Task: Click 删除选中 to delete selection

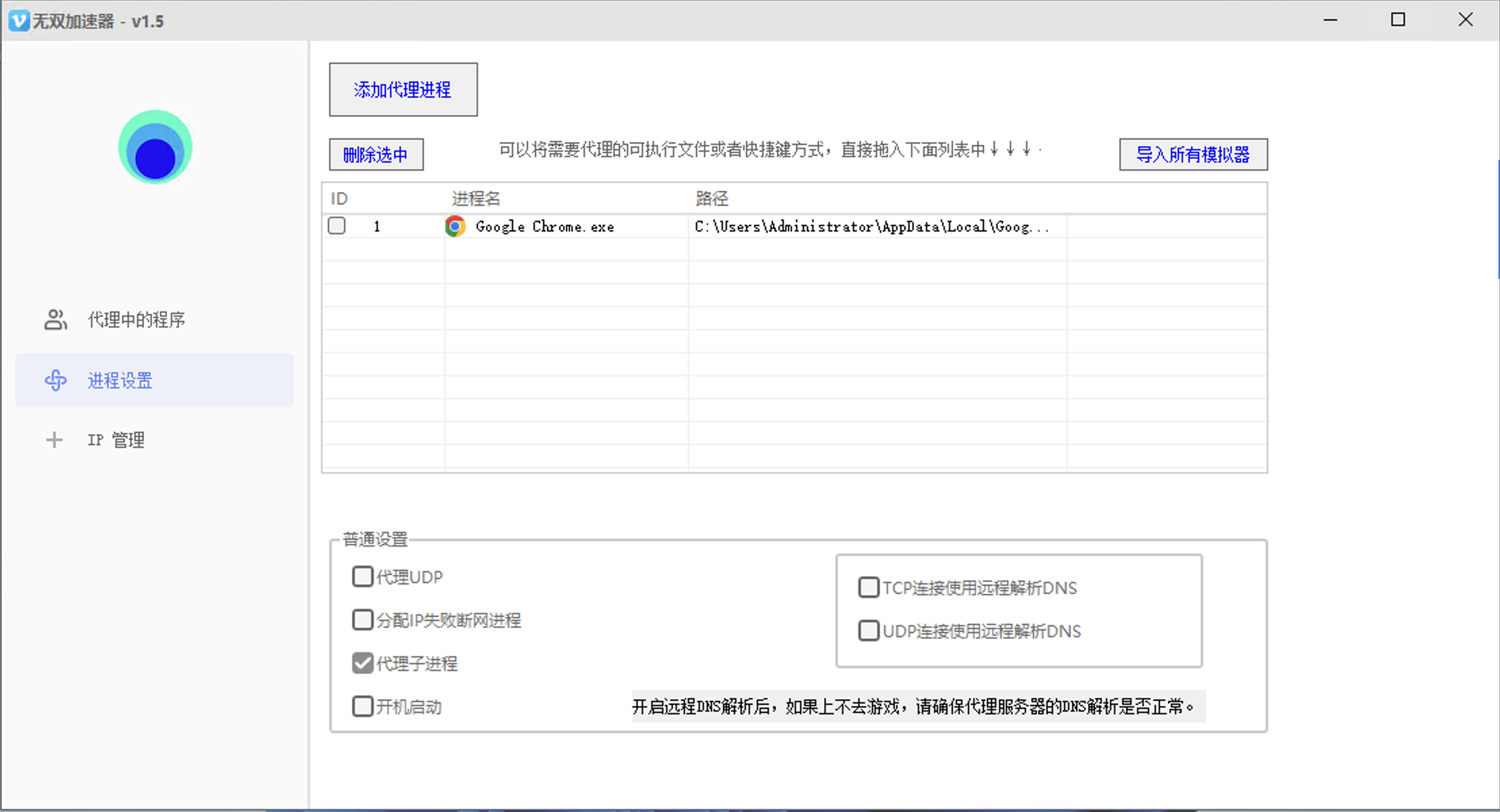Action: pyautogui.click(x=376, y=154)
